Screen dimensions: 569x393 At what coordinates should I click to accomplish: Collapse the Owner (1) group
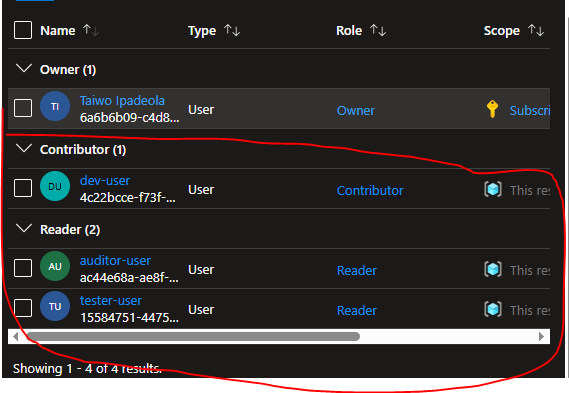[24, 68]
